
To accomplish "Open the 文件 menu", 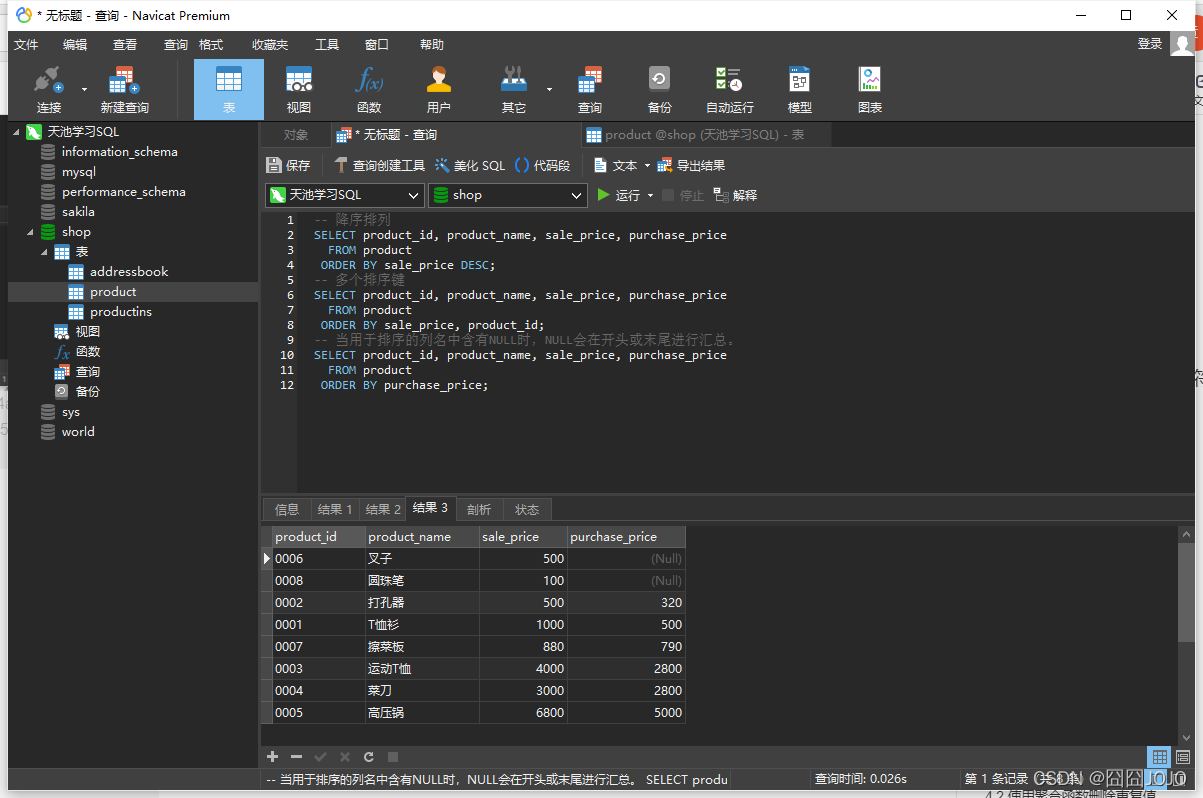I will [x=26, y=44].
